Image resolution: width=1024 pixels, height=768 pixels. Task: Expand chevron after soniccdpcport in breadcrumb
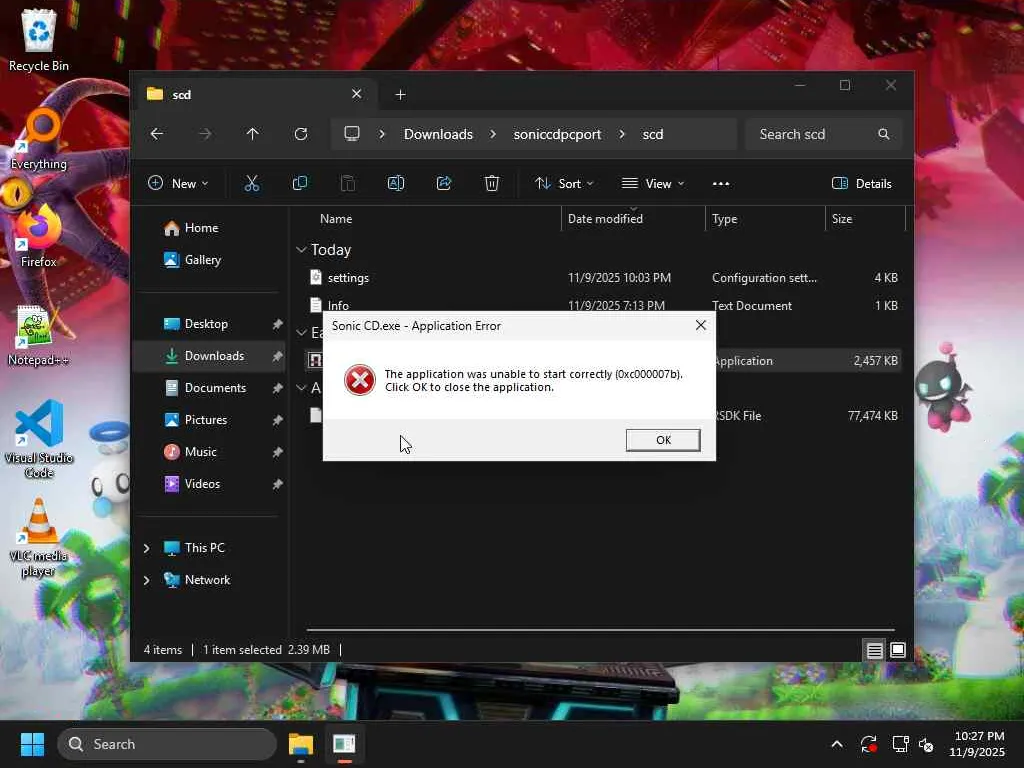coord(622,134)
